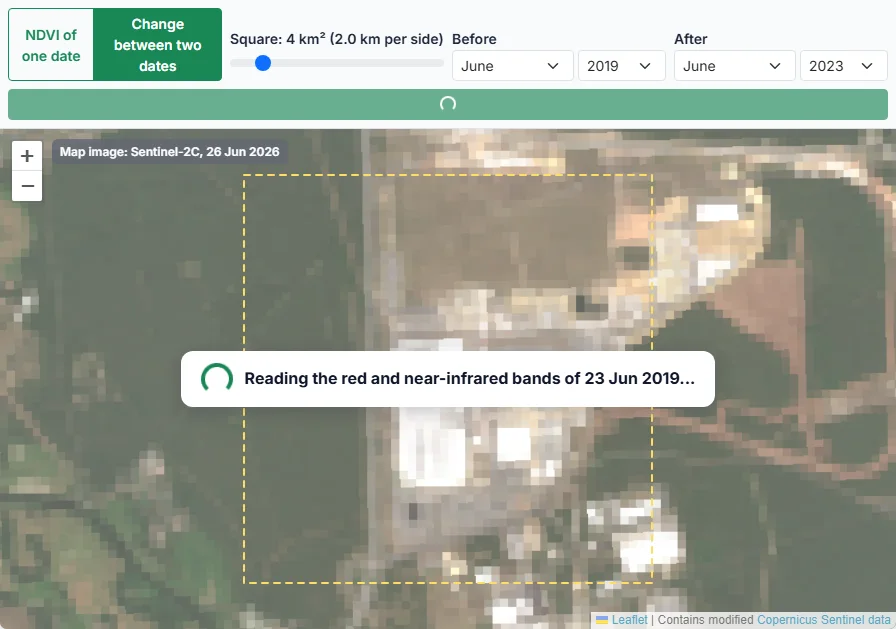This screenshot has height=629, width=896.
Task: Open the Before year dropdown showing 2019
Action: (x=622, y=66)
